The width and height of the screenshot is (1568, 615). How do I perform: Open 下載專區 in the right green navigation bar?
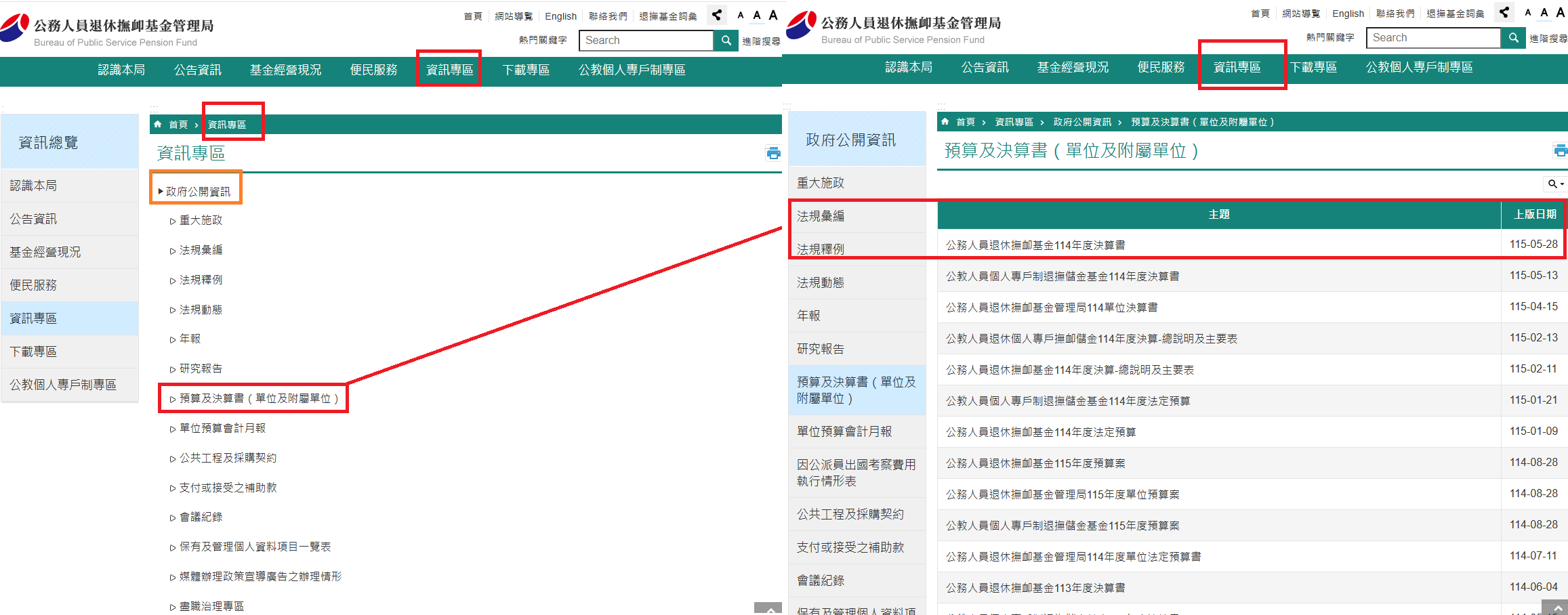pyautogui.click(x=1313, y=67)
